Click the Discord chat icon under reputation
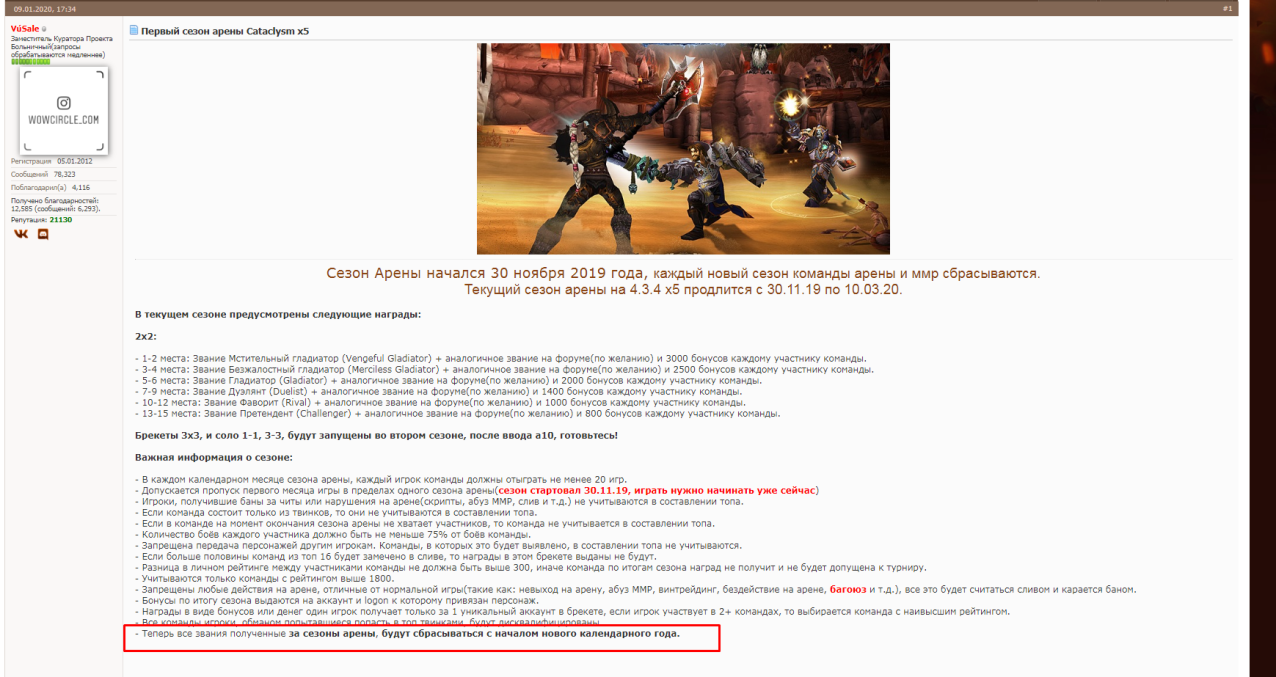Viewport: 1276px width, 677px height. point(43,234)
